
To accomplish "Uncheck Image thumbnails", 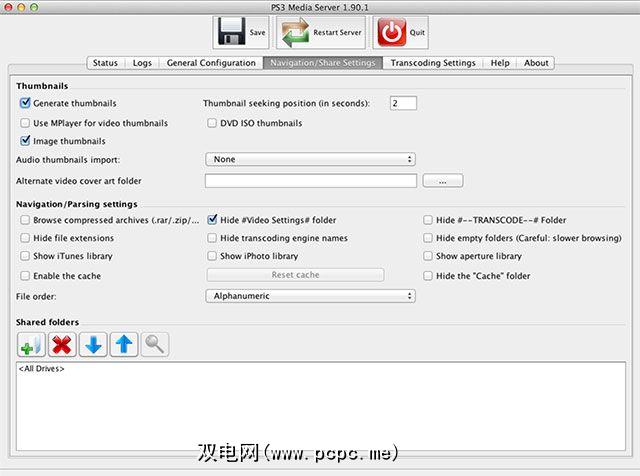I will click(x=25, y=141).
